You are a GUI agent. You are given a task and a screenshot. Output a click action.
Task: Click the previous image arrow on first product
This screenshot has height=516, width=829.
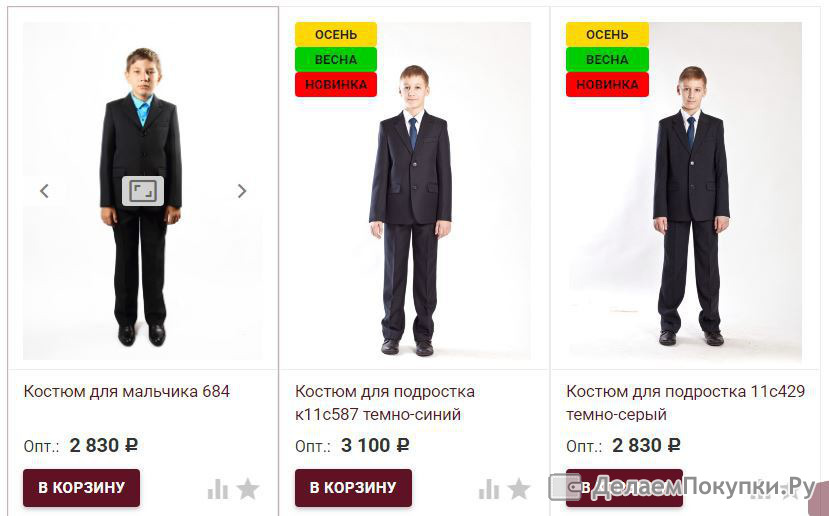(x=44, y=191)
